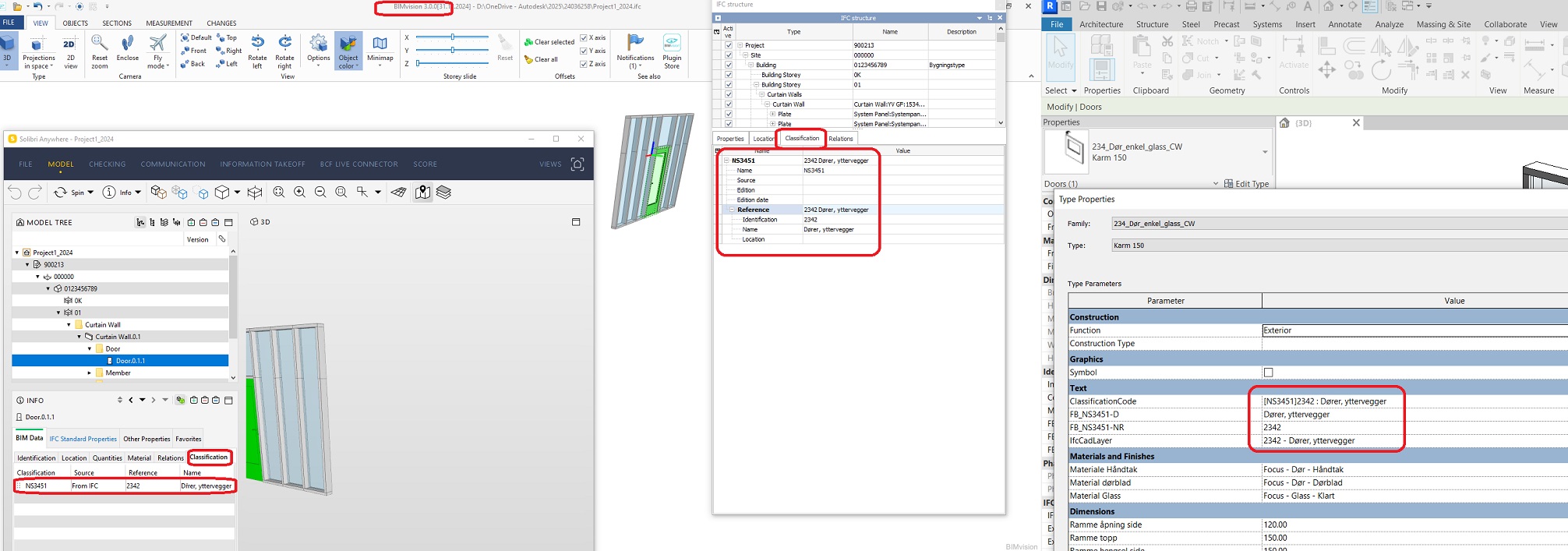Click Reset zoom in BIMvision ribbon

click(x=100, y=51)
